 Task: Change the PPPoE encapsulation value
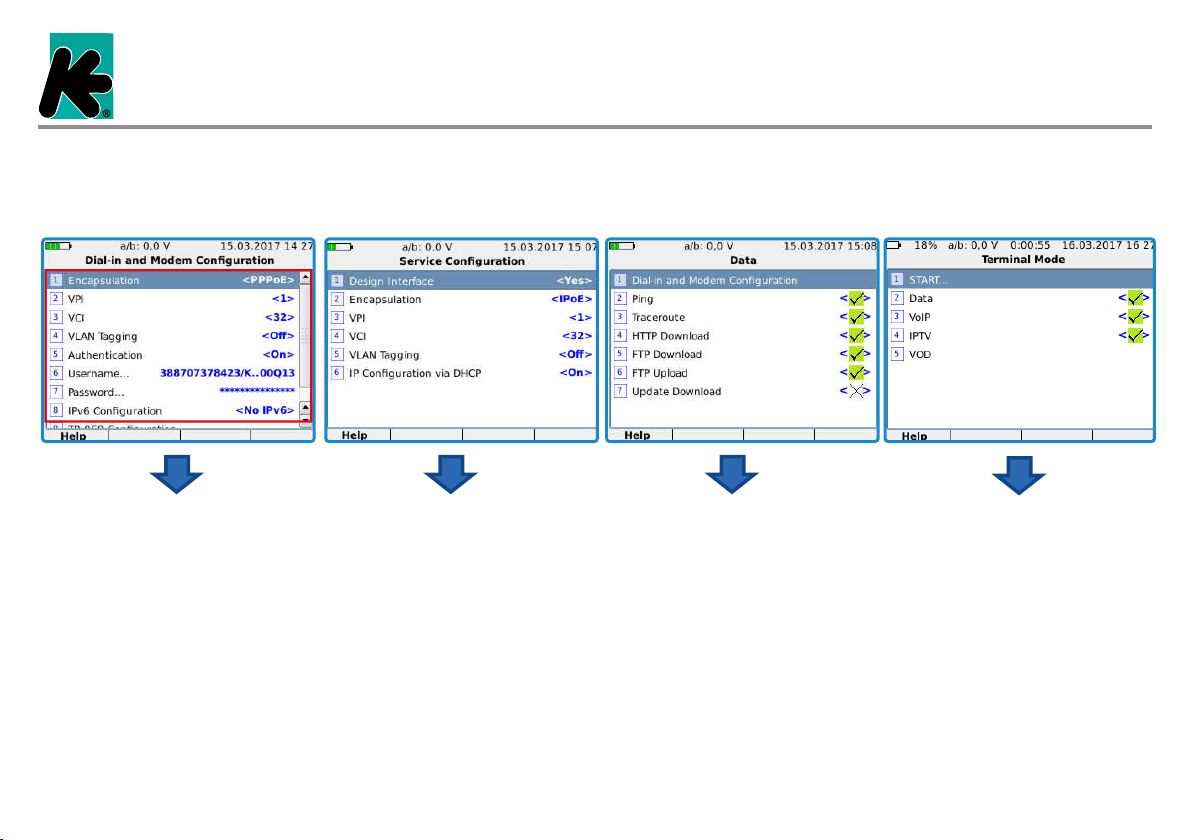268,281
